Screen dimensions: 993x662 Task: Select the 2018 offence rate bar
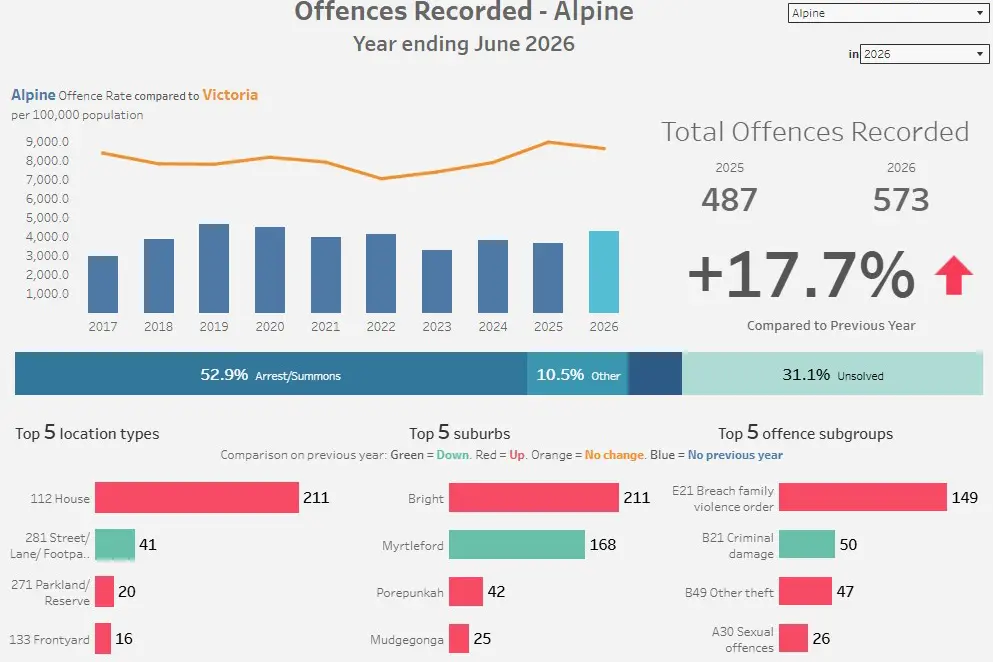[x=158, y=276]
